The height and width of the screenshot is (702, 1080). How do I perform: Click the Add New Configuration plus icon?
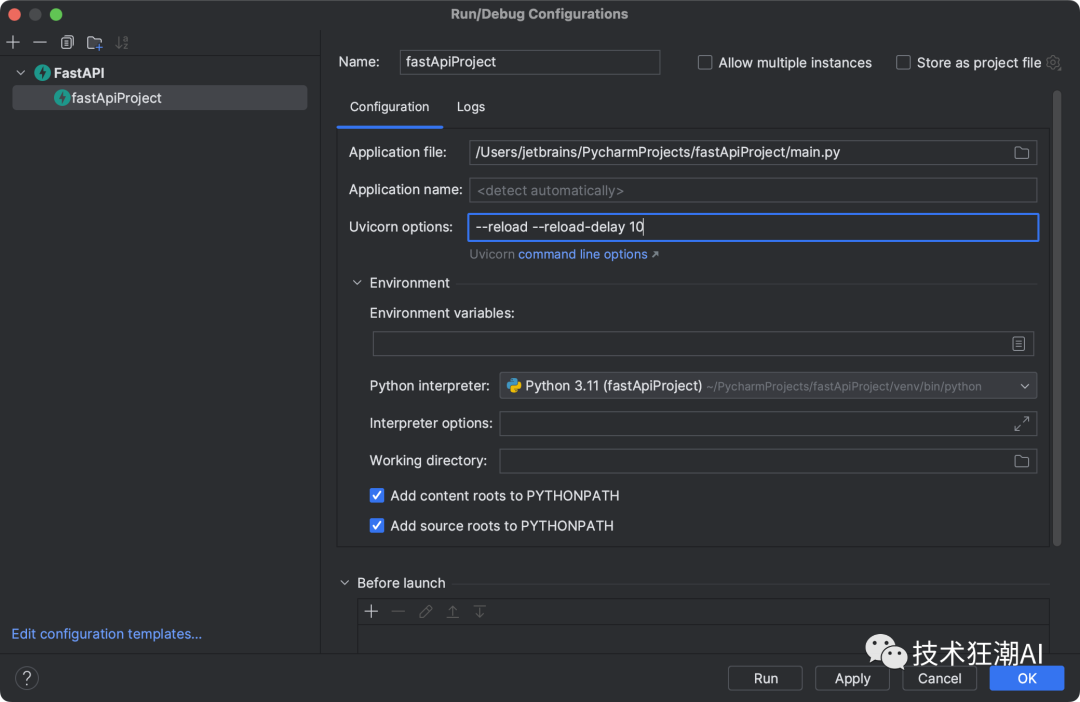point(13,42)
